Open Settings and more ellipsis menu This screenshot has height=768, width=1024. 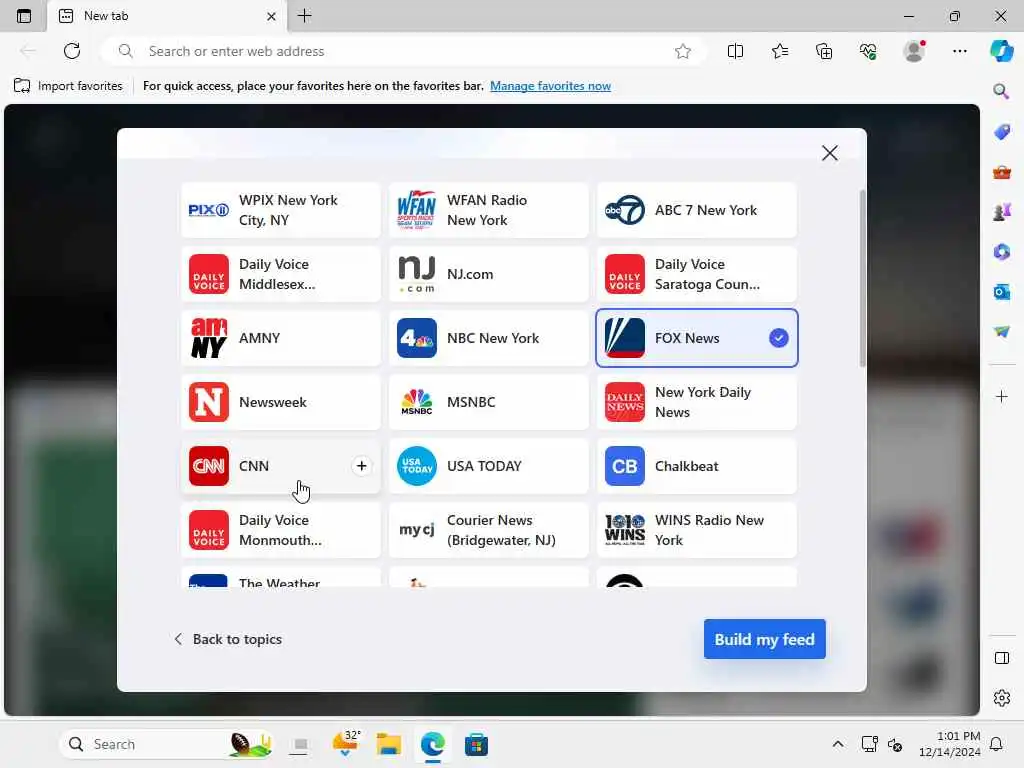pos(959,51)
